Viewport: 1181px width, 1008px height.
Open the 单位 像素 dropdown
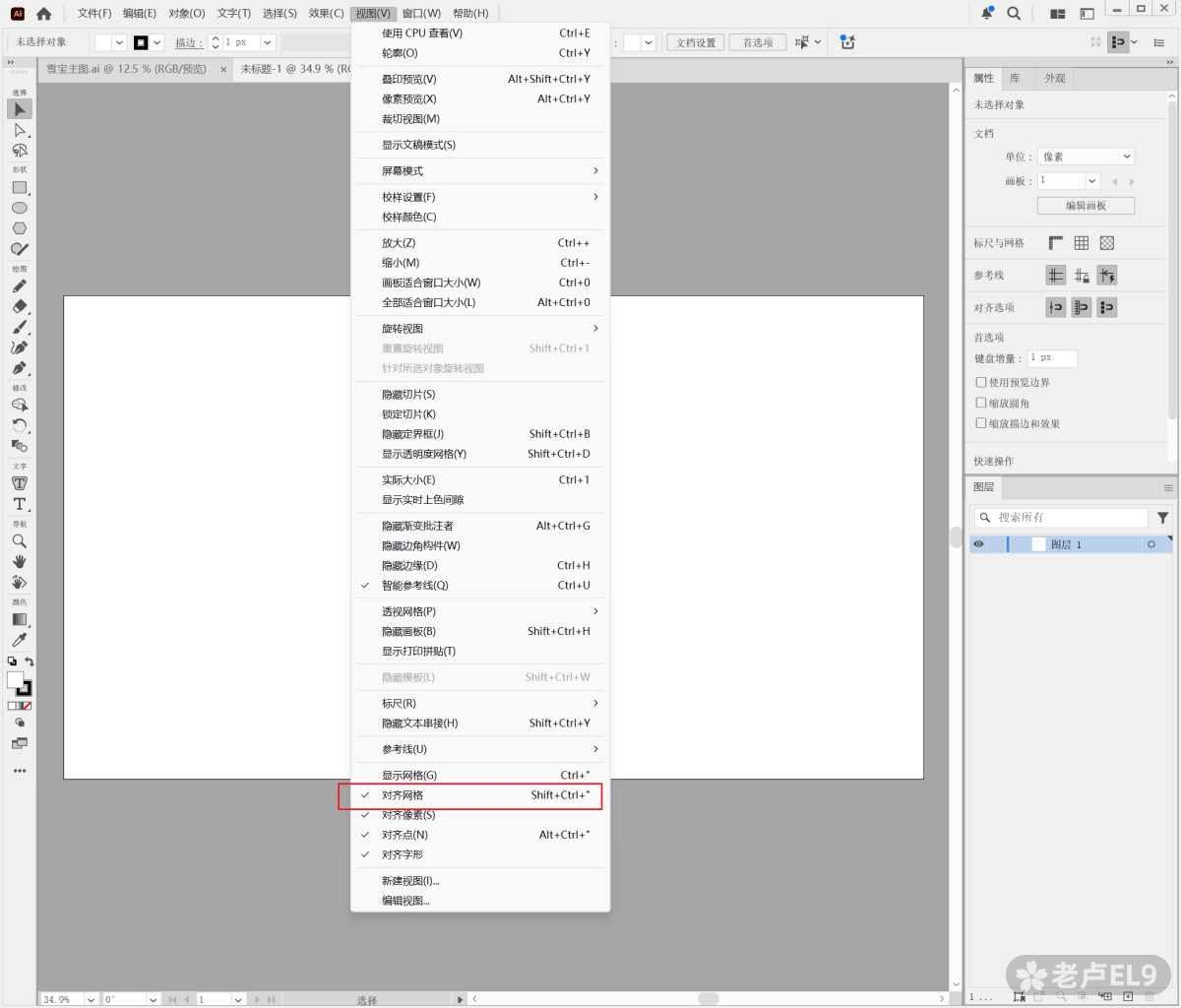point(1087,157)
